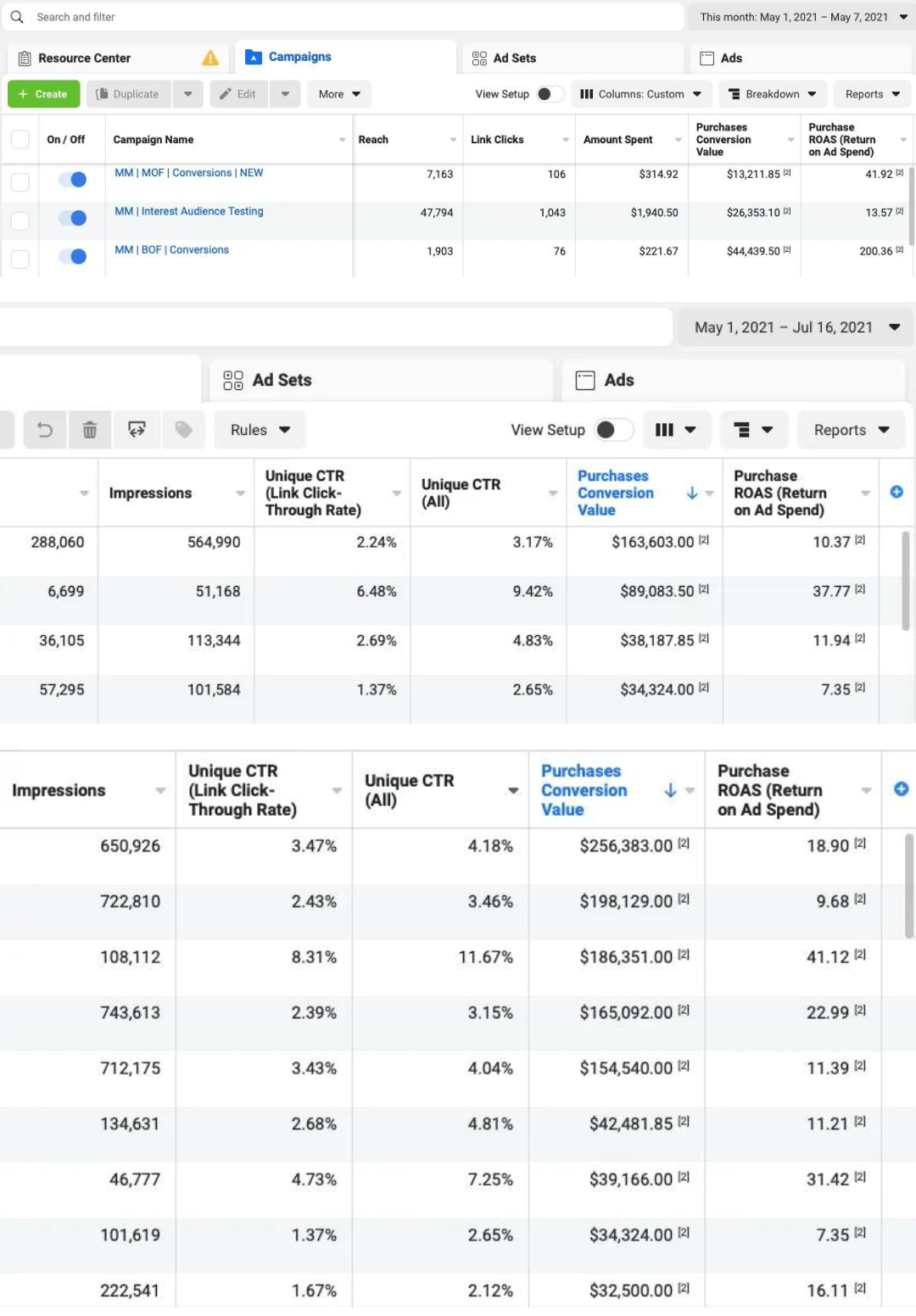Screen dimensions: 916x1316
Task: Click the tag label icon beside Rules
Action: [183, 430]
